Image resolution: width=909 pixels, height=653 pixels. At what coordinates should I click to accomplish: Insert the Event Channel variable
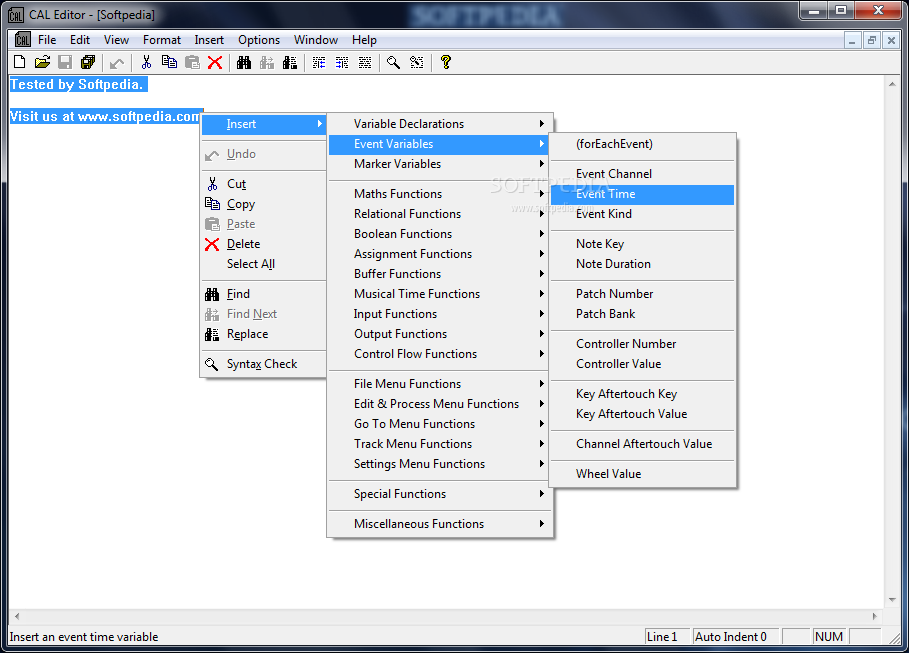642,174
